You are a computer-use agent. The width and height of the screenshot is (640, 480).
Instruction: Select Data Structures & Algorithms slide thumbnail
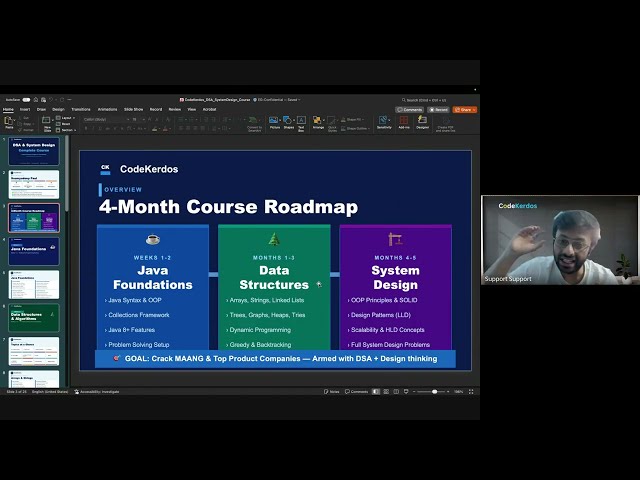[x=34, y=318]
